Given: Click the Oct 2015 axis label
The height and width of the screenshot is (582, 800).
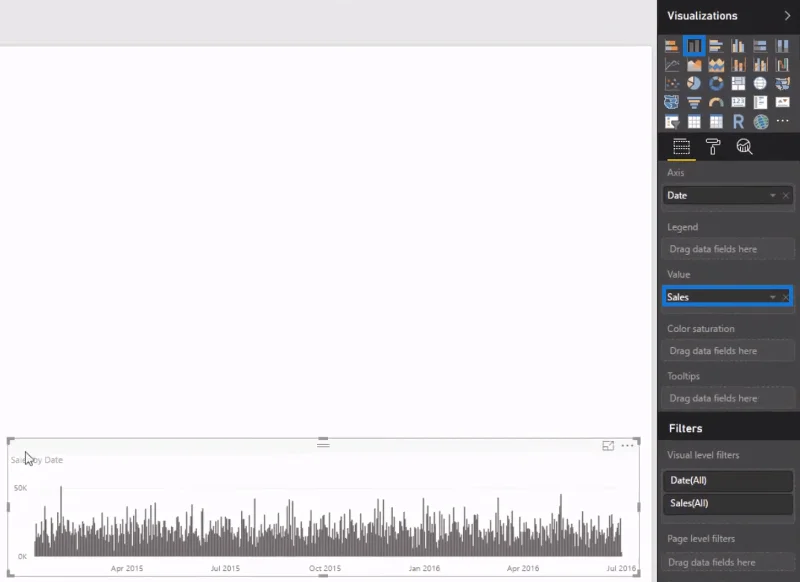Looking at the screenshot, I should 324,568.
